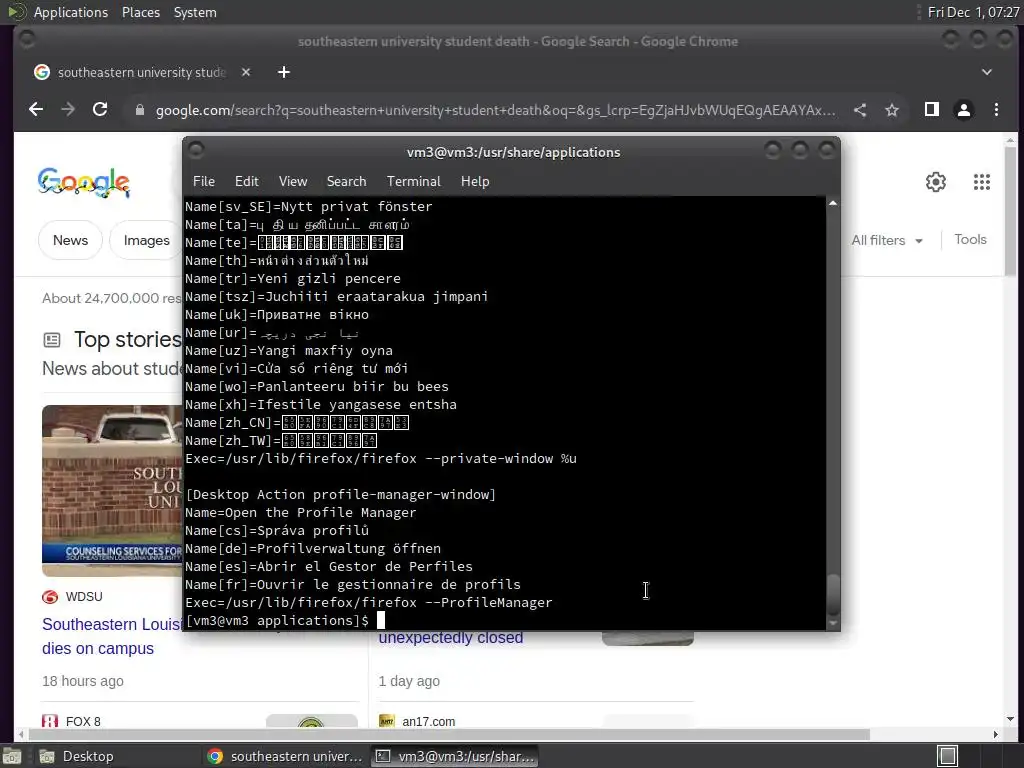Open terminal Search menu
This screenshot has width=1024, height=768.
click(x=346, y=182)
